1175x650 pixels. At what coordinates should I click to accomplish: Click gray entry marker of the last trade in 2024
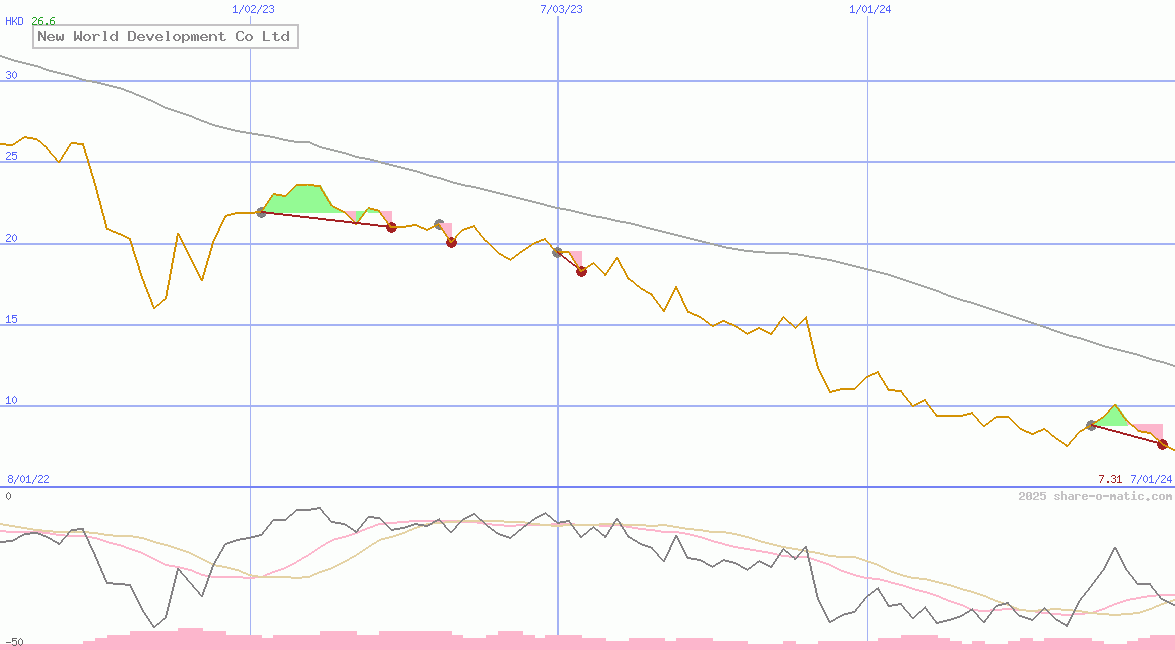pyautogui.click(x=1091, y=425)
